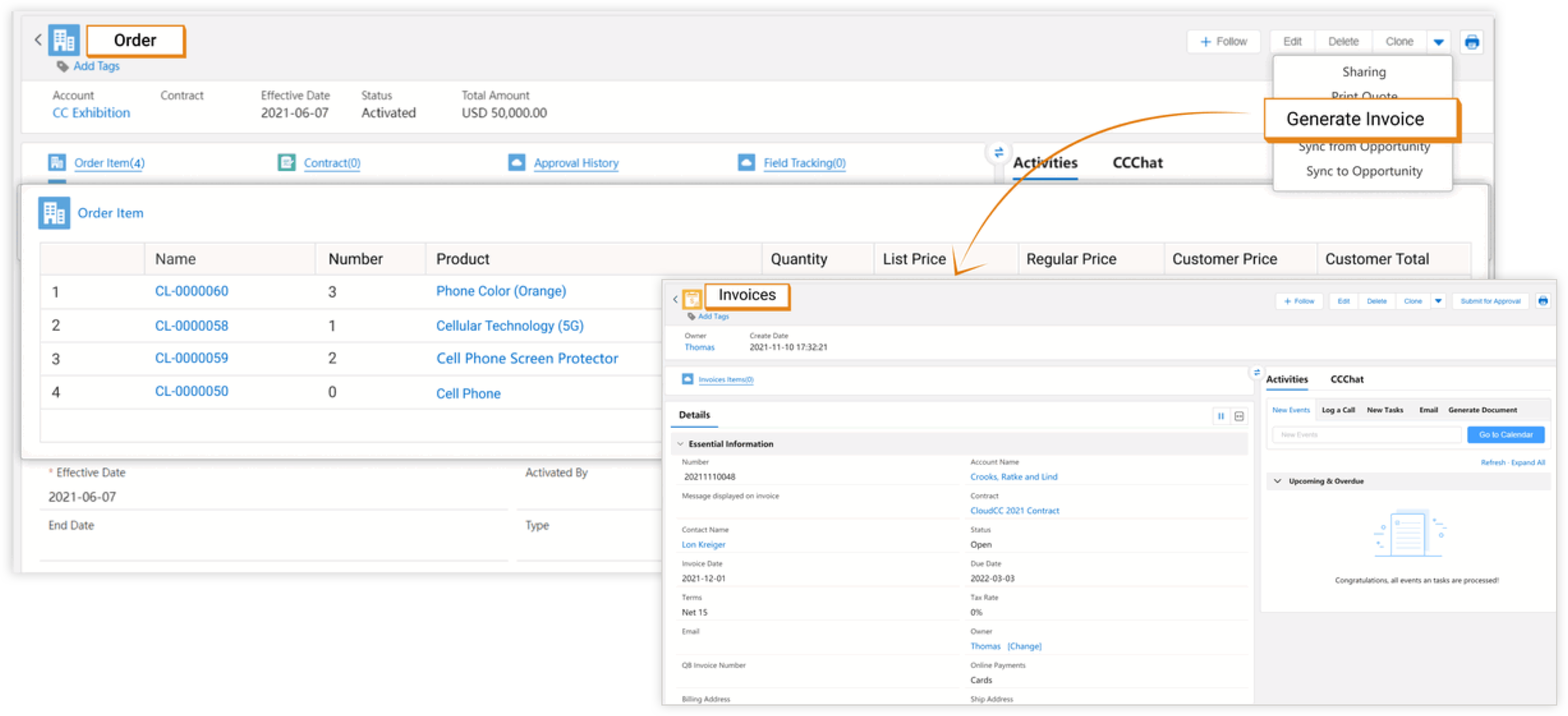Viewport: 1568px width, 716px height.
Task: Click the Approval History icon
Action: point(516,162)
